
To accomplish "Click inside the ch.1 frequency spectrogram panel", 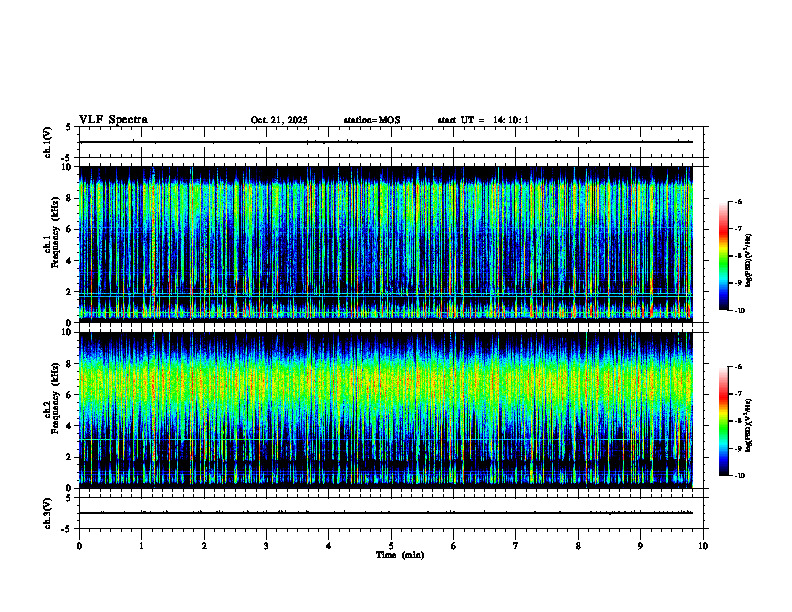I will (x=385, y=244).
